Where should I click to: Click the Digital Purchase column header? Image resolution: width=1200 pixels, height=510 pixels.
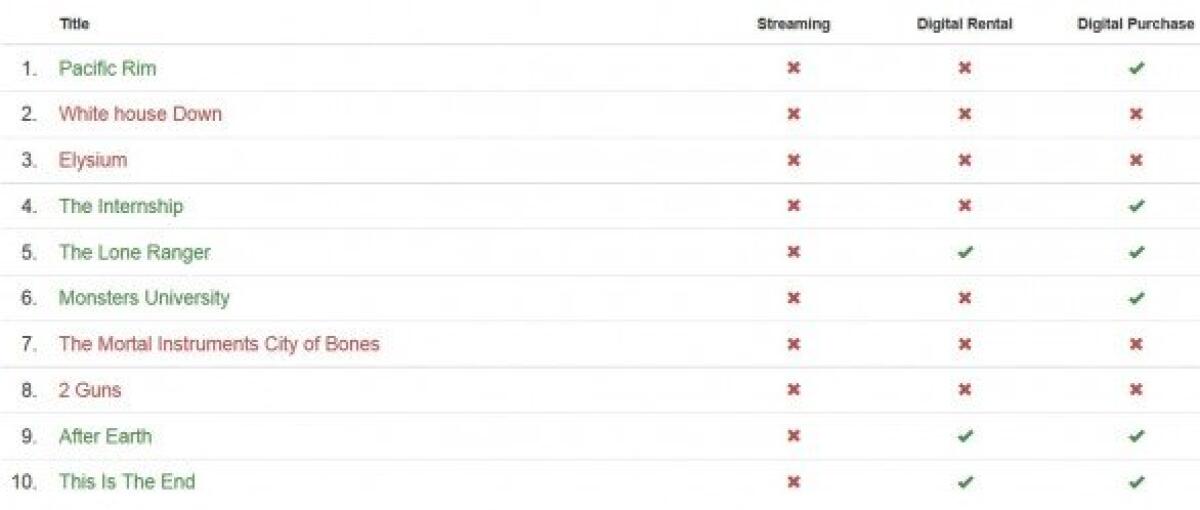(x=1135, y=24)
